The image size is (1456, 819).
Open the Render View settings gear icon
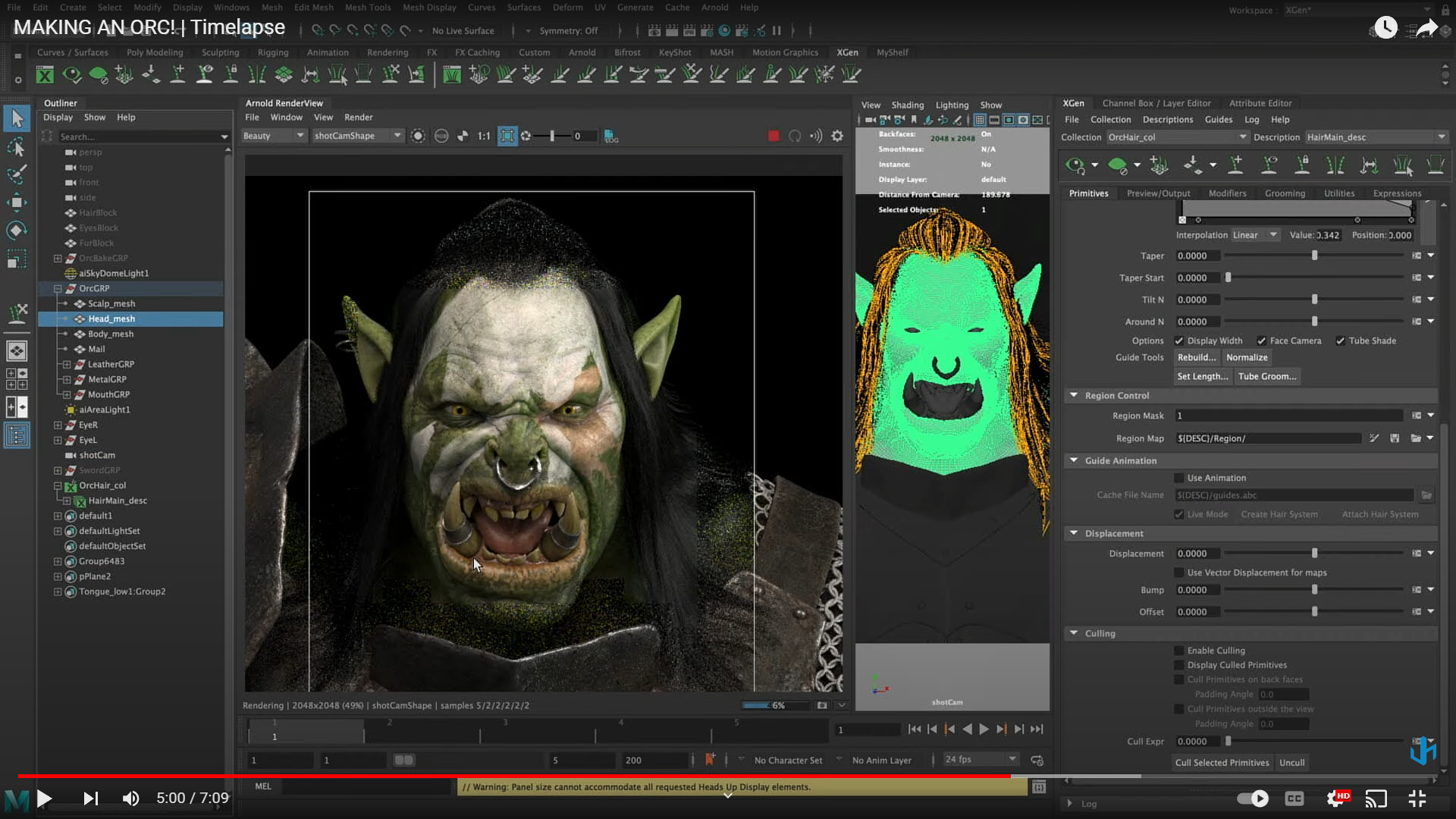[837, 136]
